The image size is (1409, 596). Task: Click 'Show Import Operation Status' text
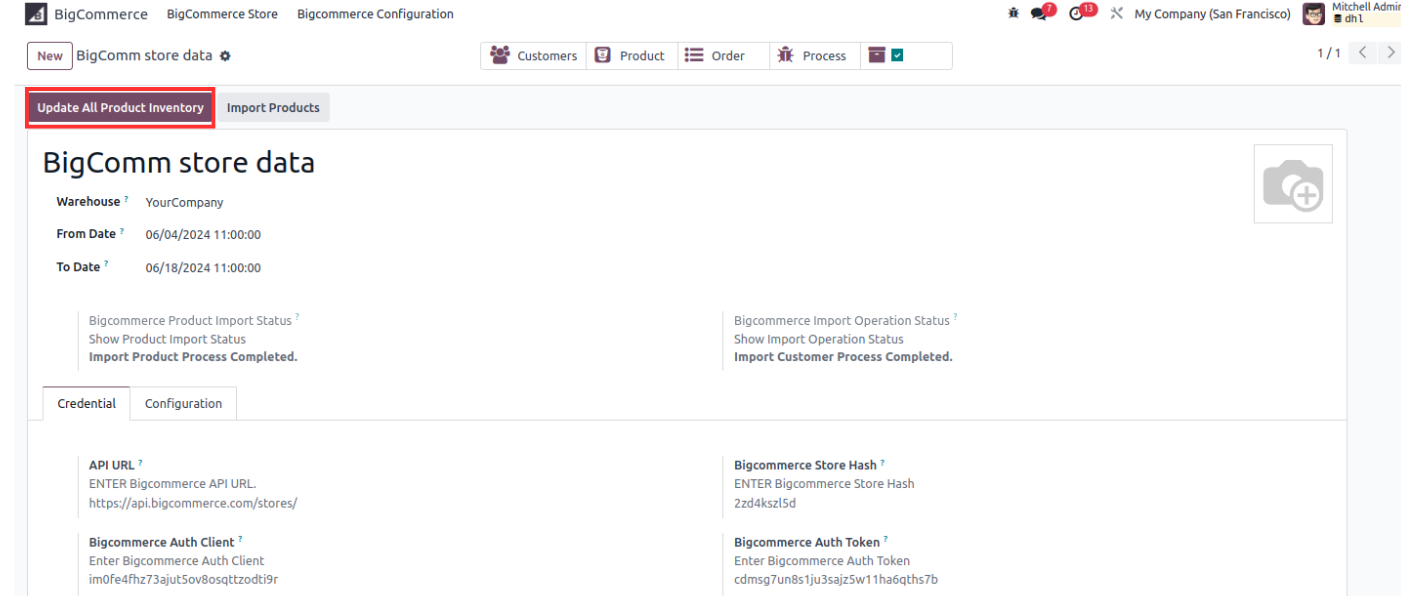[x=819, y=339]
